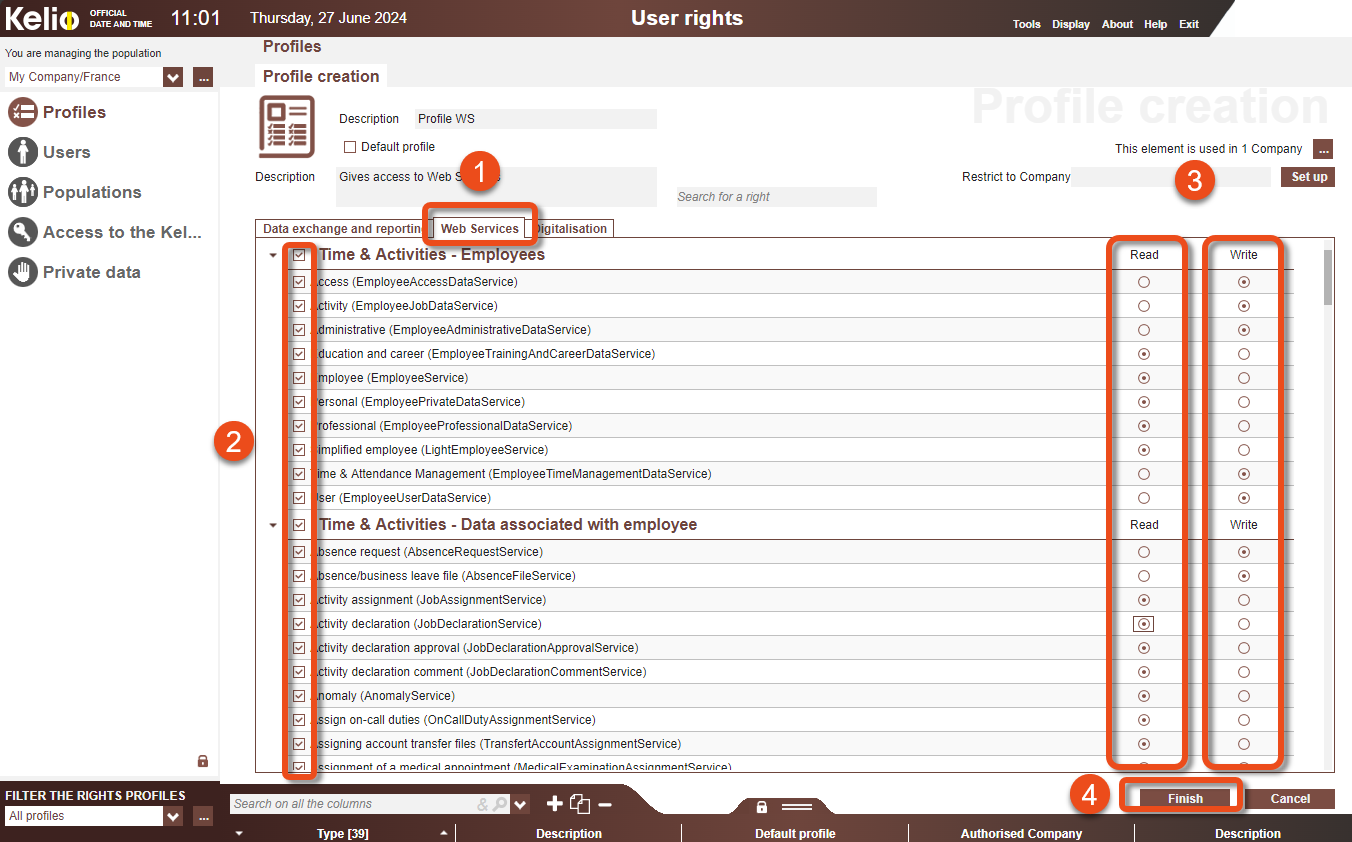Image resolution: width=1352 pixels, height=842 pixels.
Task: Click the ellipsis button beside All profiles filter
Action: point(203,816)
